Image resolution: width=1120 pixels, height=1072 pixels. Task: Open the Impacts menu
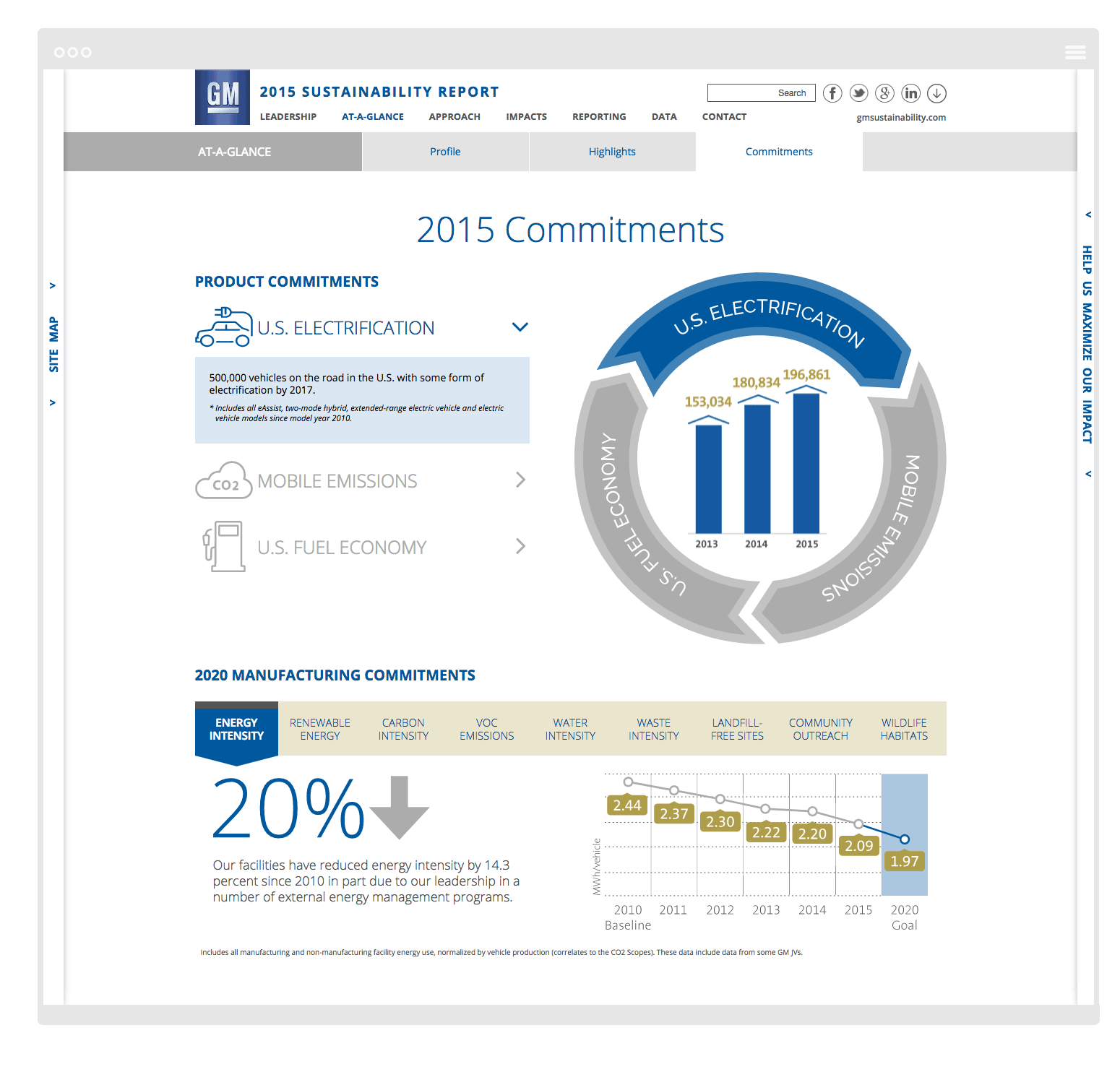[527, 117]
